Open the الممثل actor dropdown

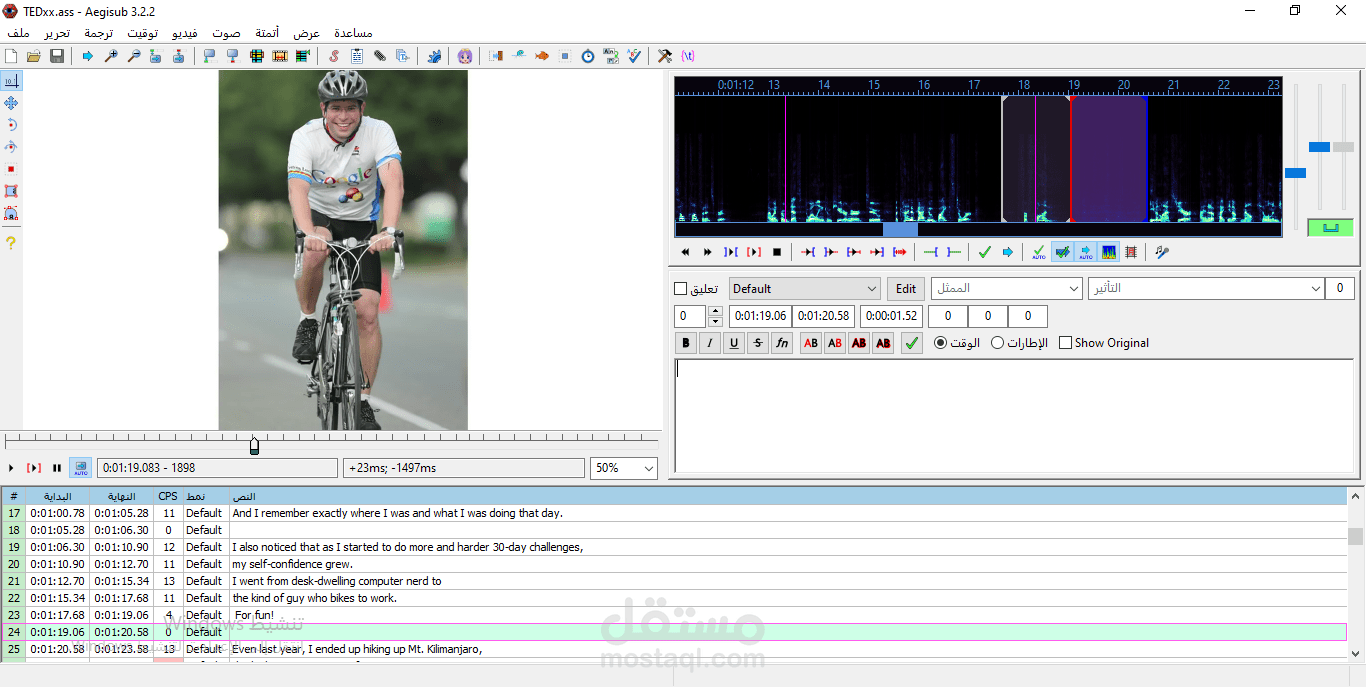(1007, 289)
